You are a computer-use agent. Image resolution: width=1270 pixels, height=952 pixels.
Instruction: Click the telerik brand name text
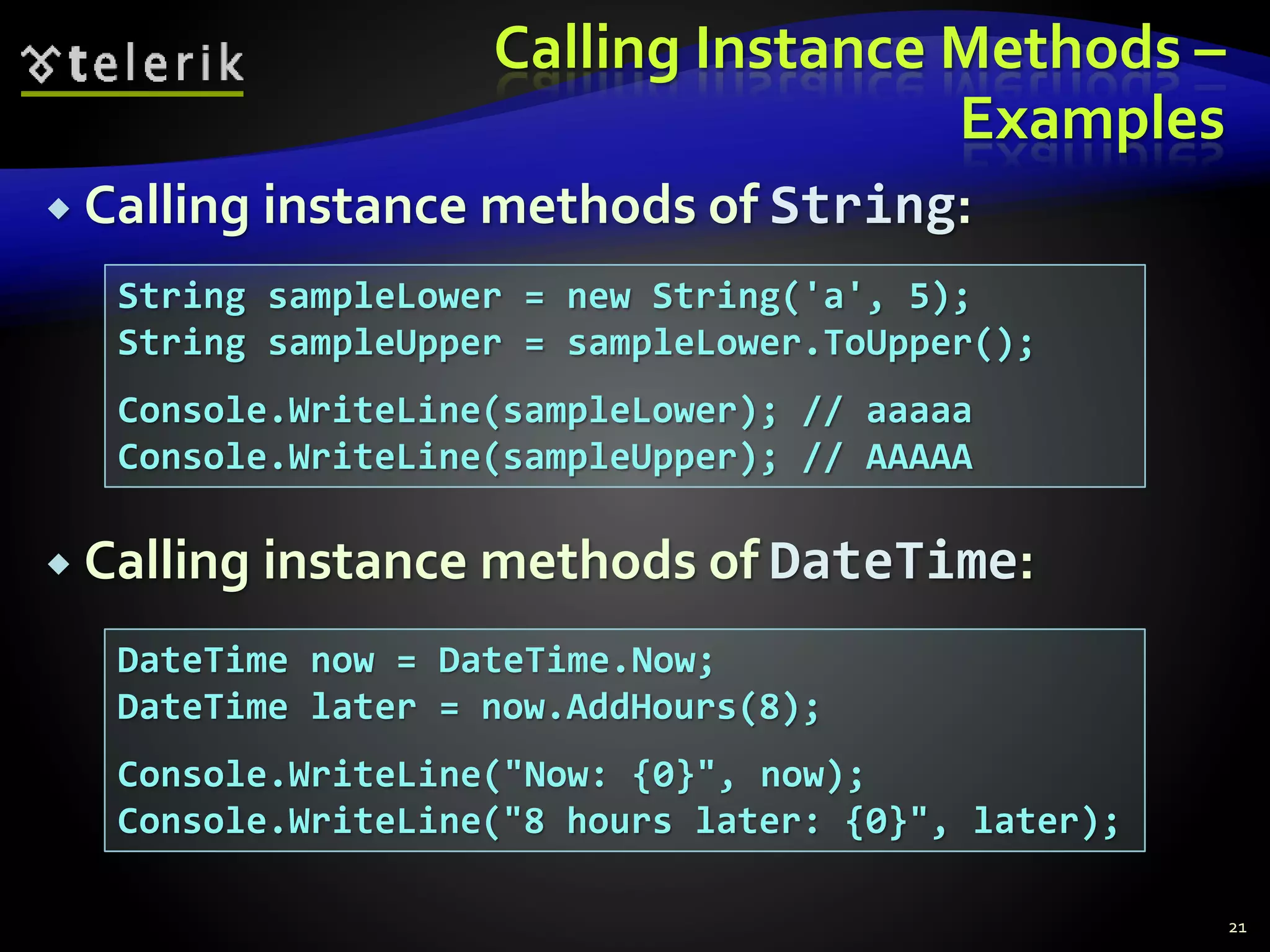pyautogui.click(x=155, y=63)
